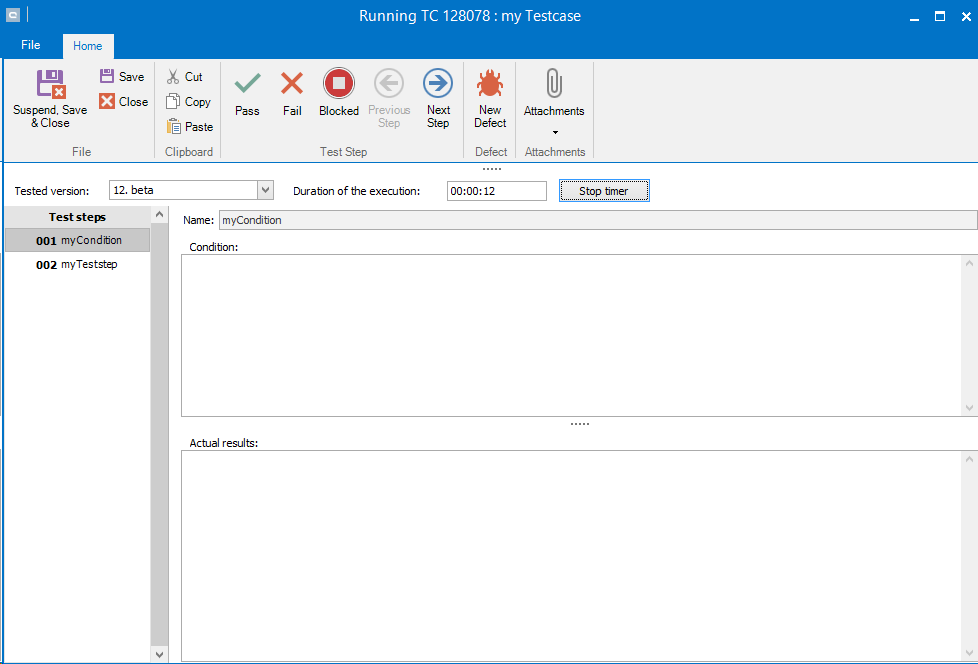The width and height of the screenshot is (978, 664).
Task: Click the Save icon in ribbon
Action: click(x=107, y=77)
